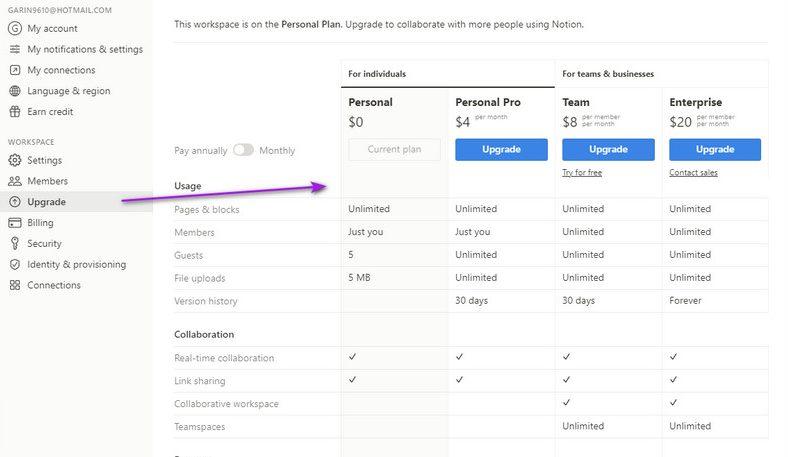The height and width of the screenshot is (457, 788).
Task: Upgrade to the Personal Pro plan
Action: tap(501, 149)
